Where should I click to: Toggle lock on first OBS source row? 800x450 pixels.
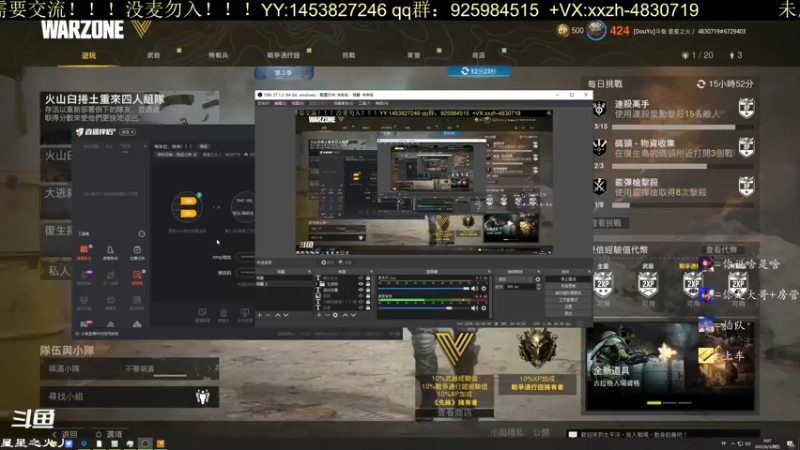point(368,278)
